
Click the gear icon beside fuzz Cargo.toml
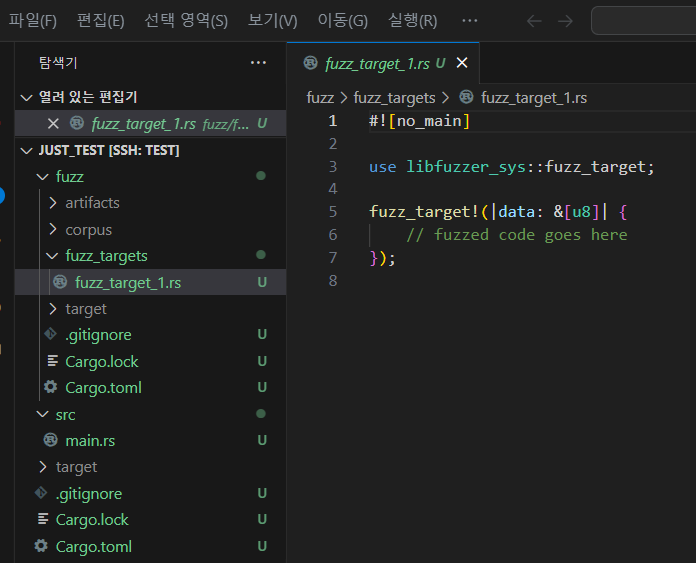point(51,388)
